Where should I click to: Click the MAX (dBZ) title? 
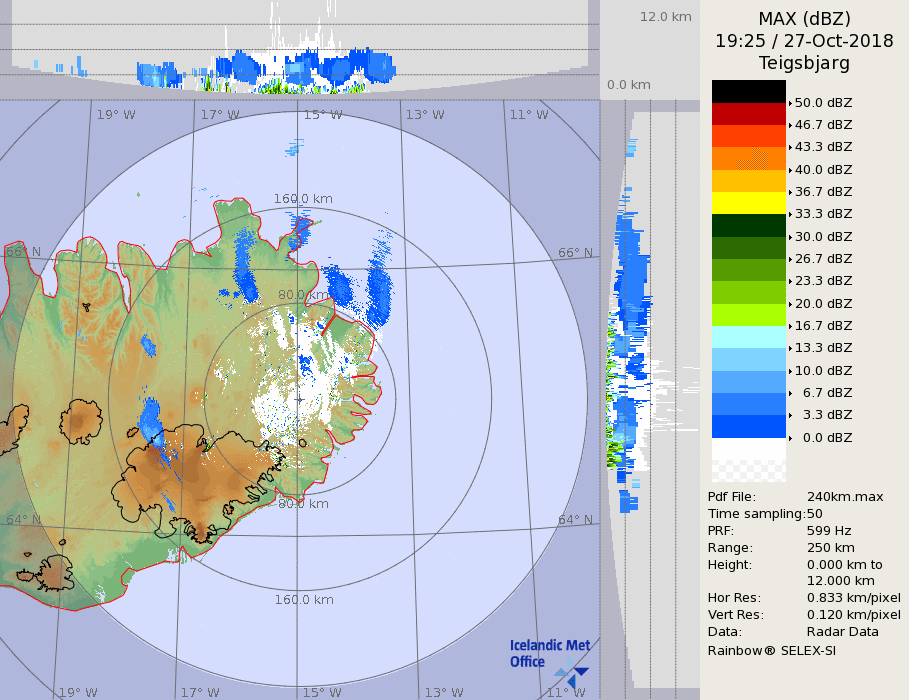click(x=804, y=19)
